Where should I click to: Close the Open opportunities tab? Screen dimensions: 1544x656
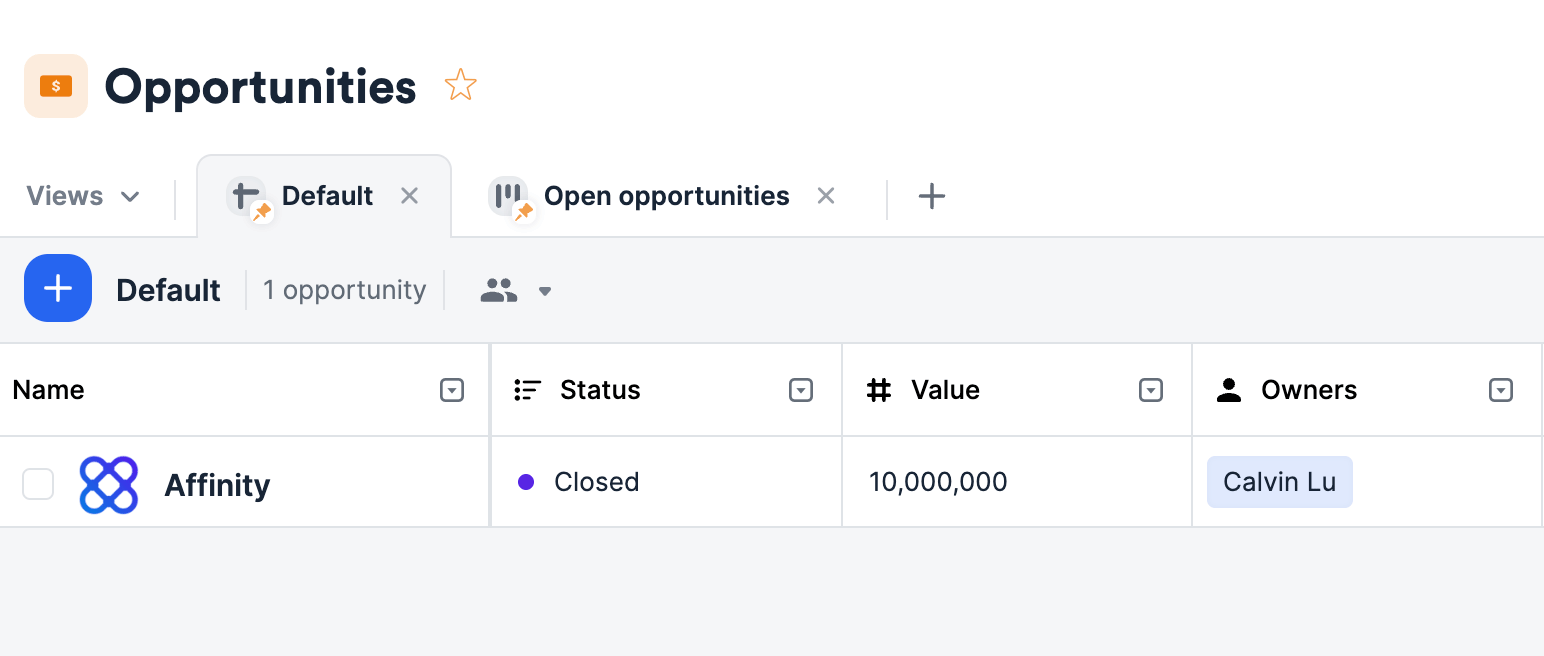825,196
